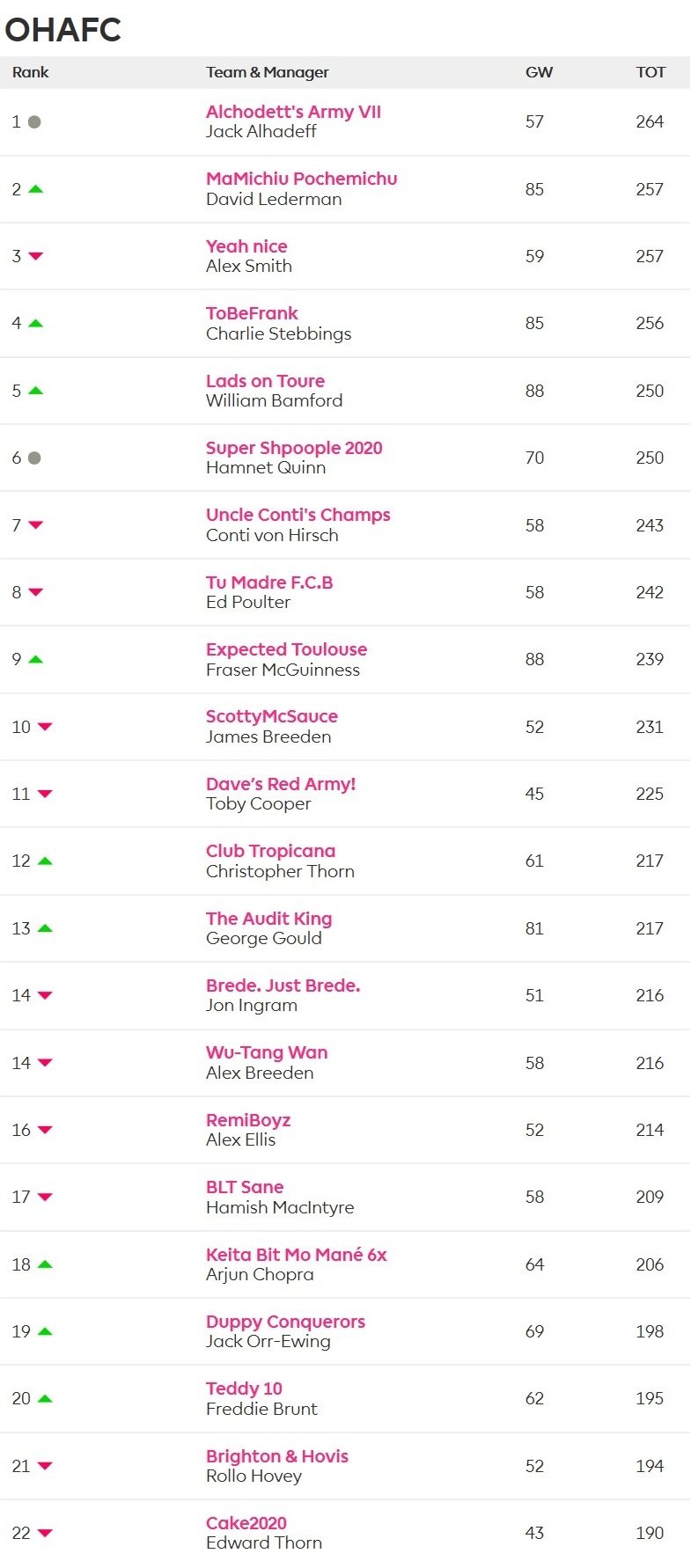Screen dimensions: 691x1568
Task: Click the green up arrow beside rank 2
Action: (35, 189)
